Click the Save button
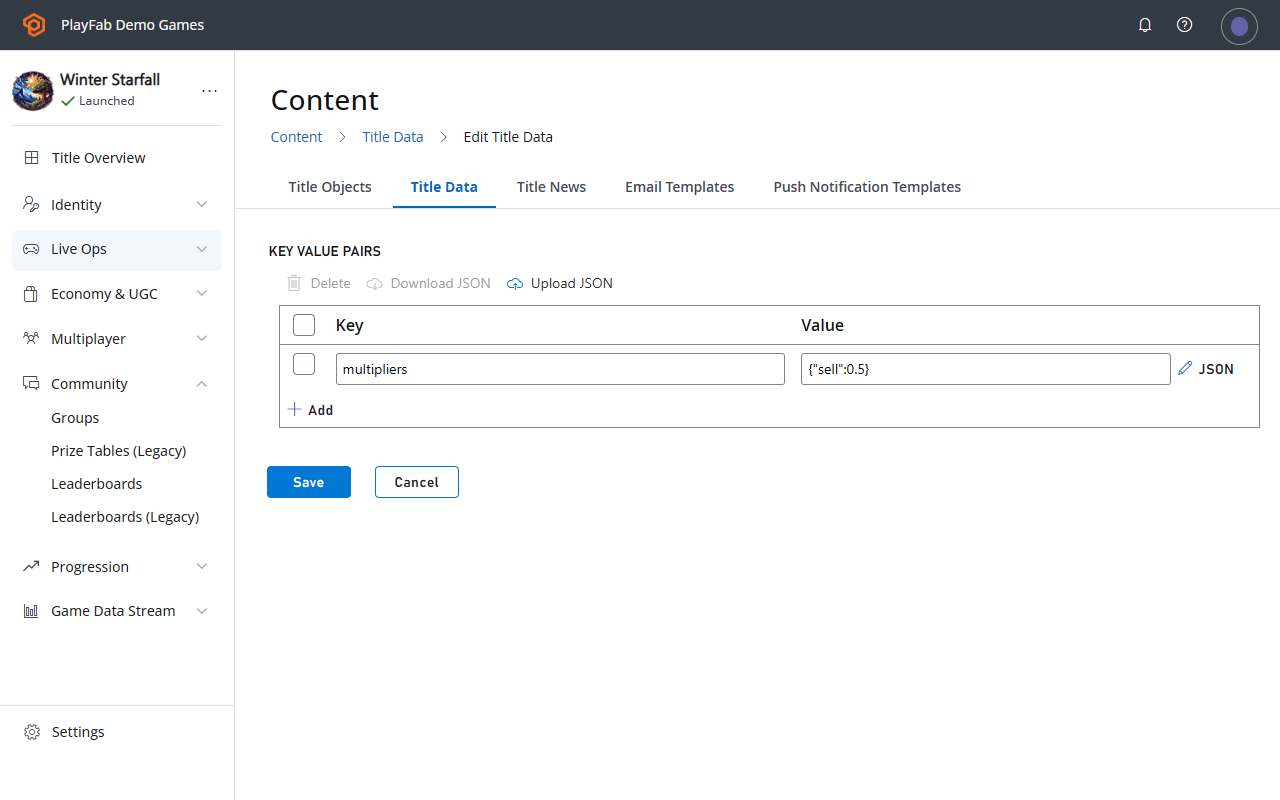The width and height of the screenshot is (1280, 800). click(309, 482)
